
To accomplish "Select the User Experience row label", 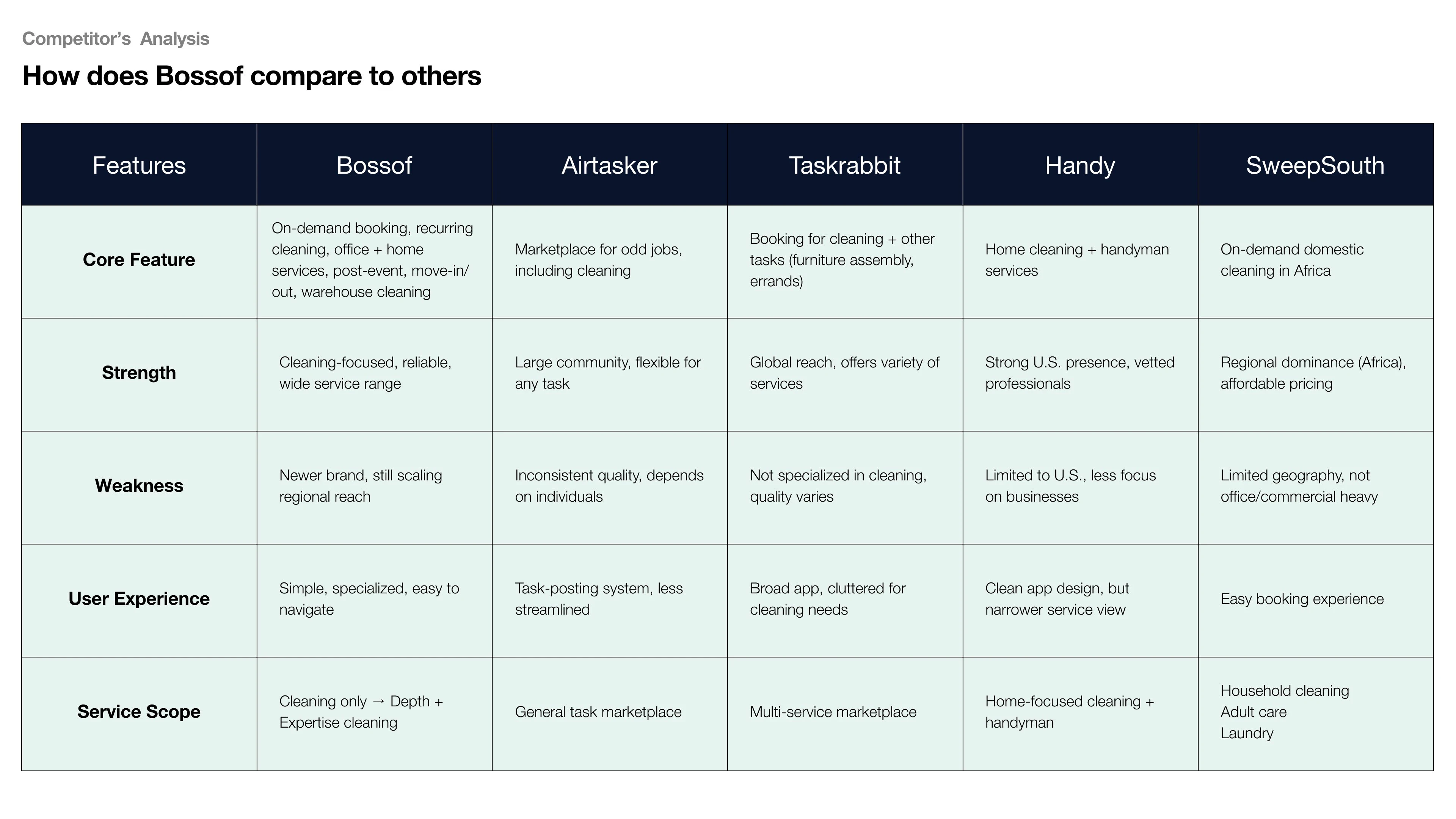I will pyautogui.click(x=139, y=599).
